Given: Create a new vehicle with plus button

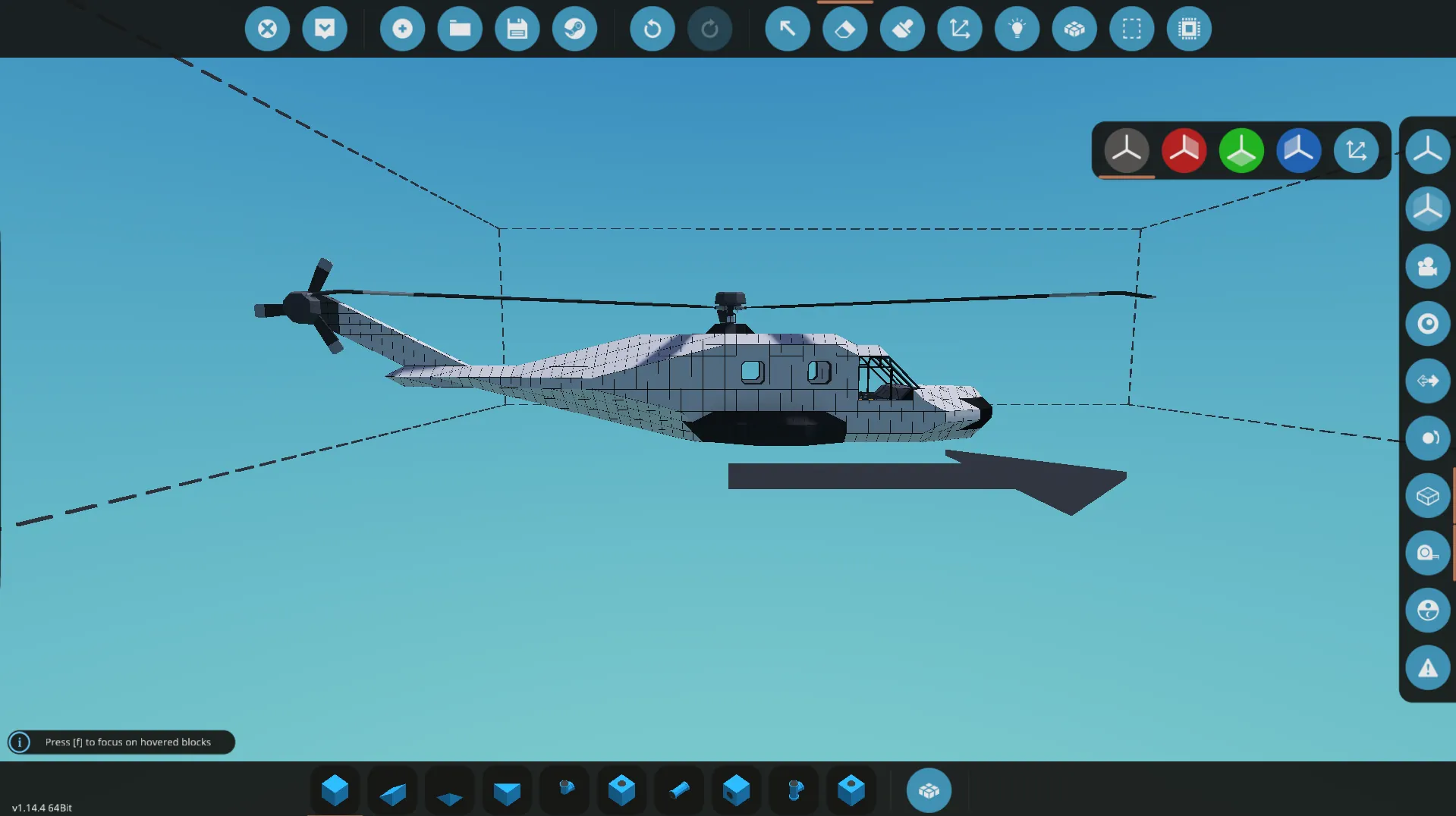Looking at the screenshot, I should click(402, 29).
